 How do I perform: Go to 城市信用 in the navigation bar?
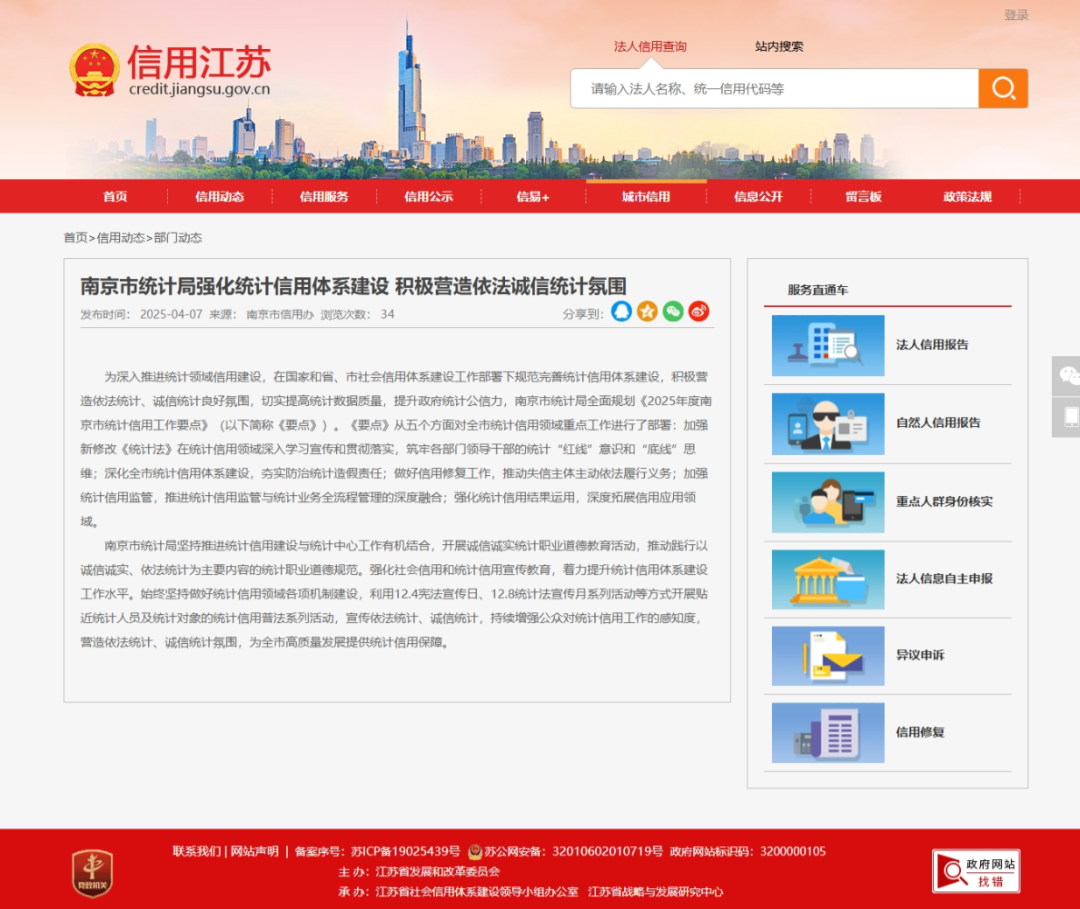(646, 197)
